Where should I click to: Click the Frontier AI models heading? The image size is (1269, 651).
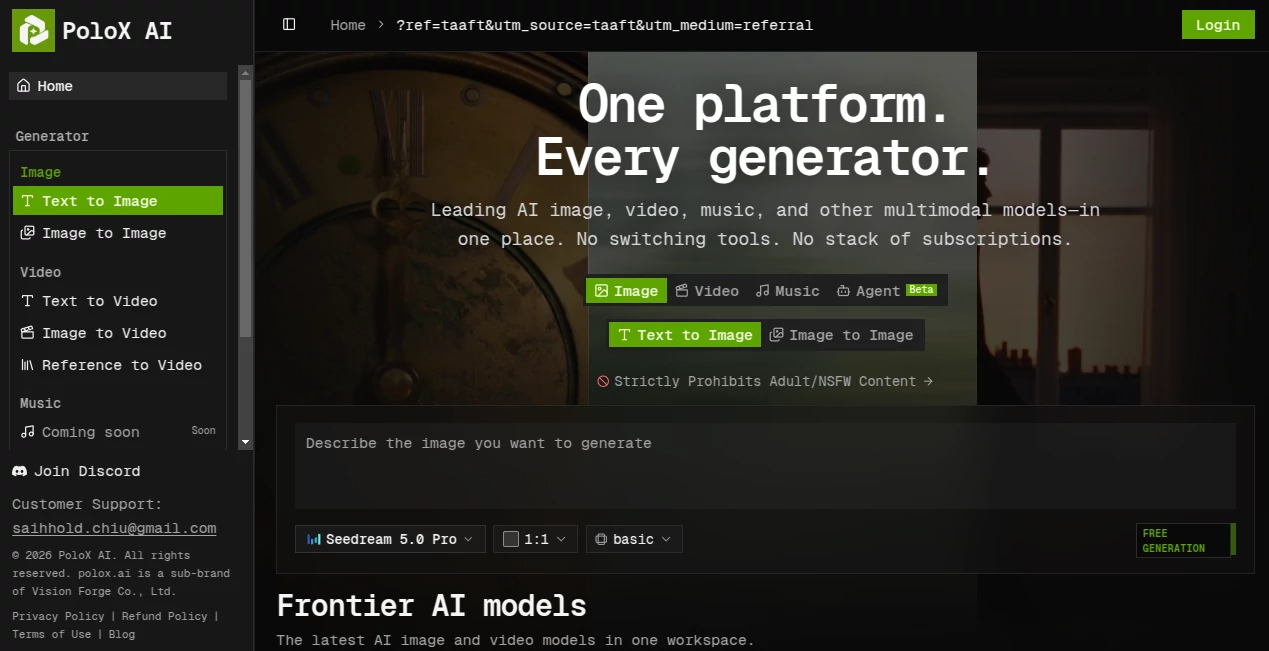point(432,605)
